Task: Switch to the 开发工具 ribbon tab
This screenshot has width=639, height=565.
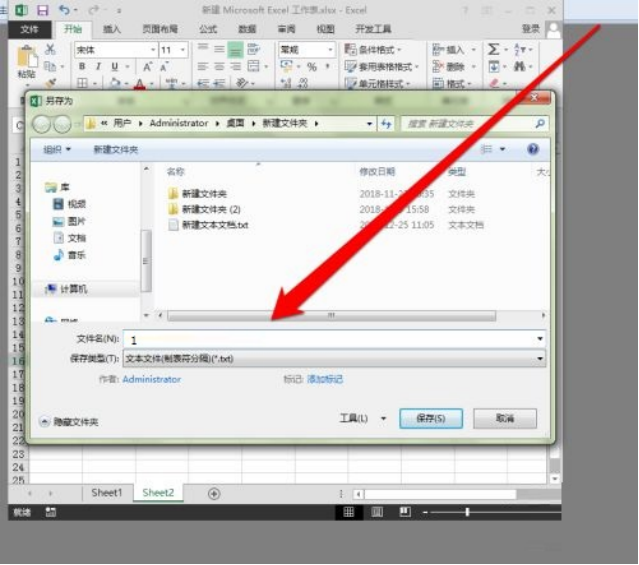Action: (x=373, y=29)
